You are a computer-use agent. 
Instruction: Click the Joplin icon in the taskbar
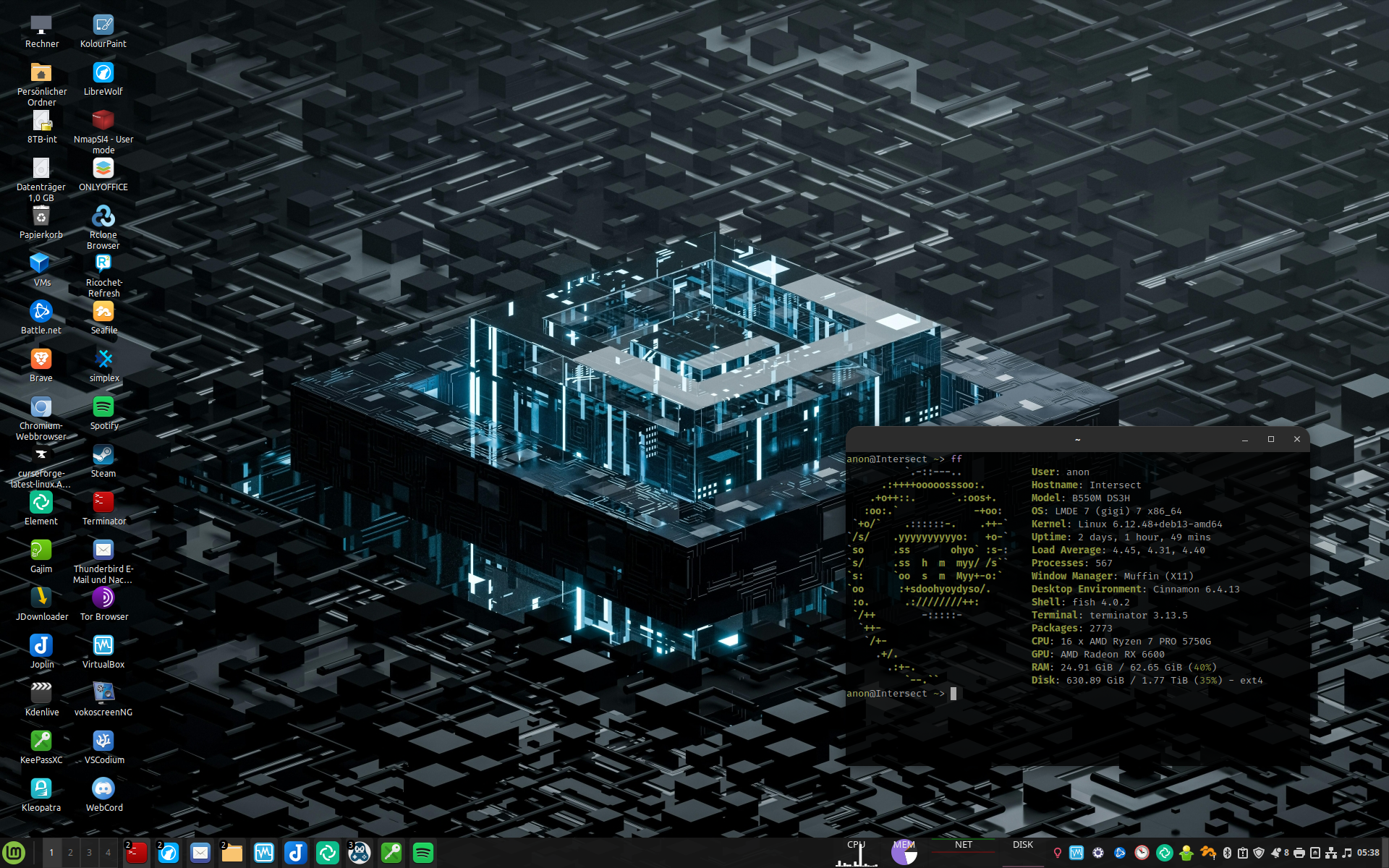[295, 853]
